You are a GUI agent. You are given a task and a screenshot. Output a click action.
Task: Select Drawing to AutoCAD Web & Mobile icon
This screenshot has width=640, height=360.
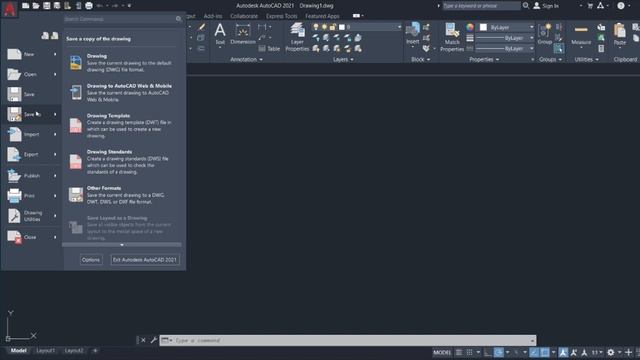click(x=76, y=92)
